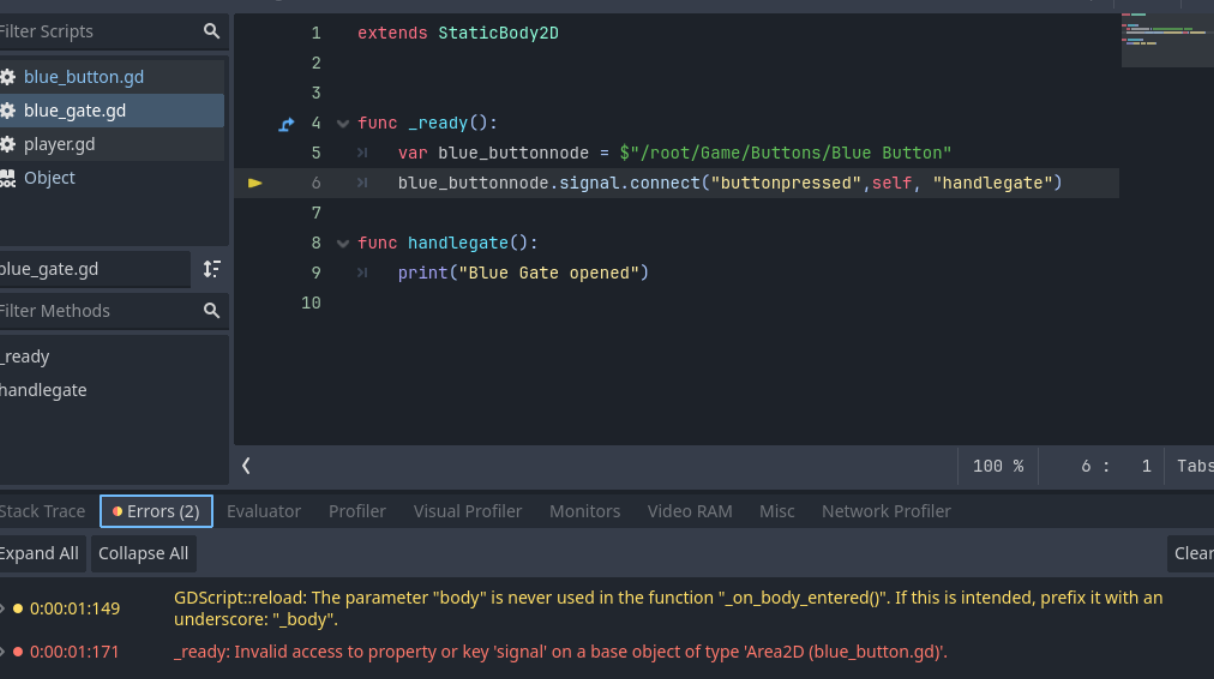Switch to the Profiler tab

pyautogui.click(x=357, y=511)
